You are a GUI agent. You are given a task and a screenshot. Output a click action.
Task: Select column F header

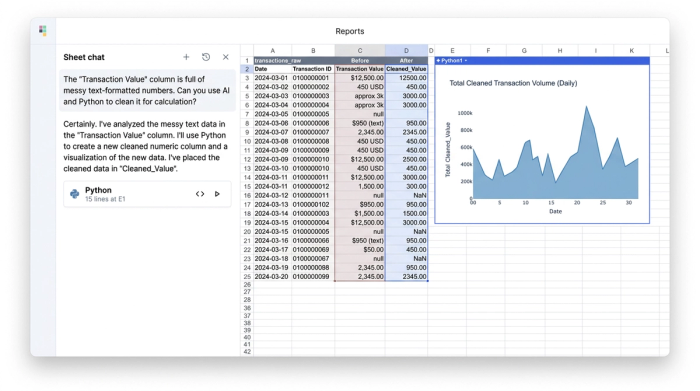point(488,50)
